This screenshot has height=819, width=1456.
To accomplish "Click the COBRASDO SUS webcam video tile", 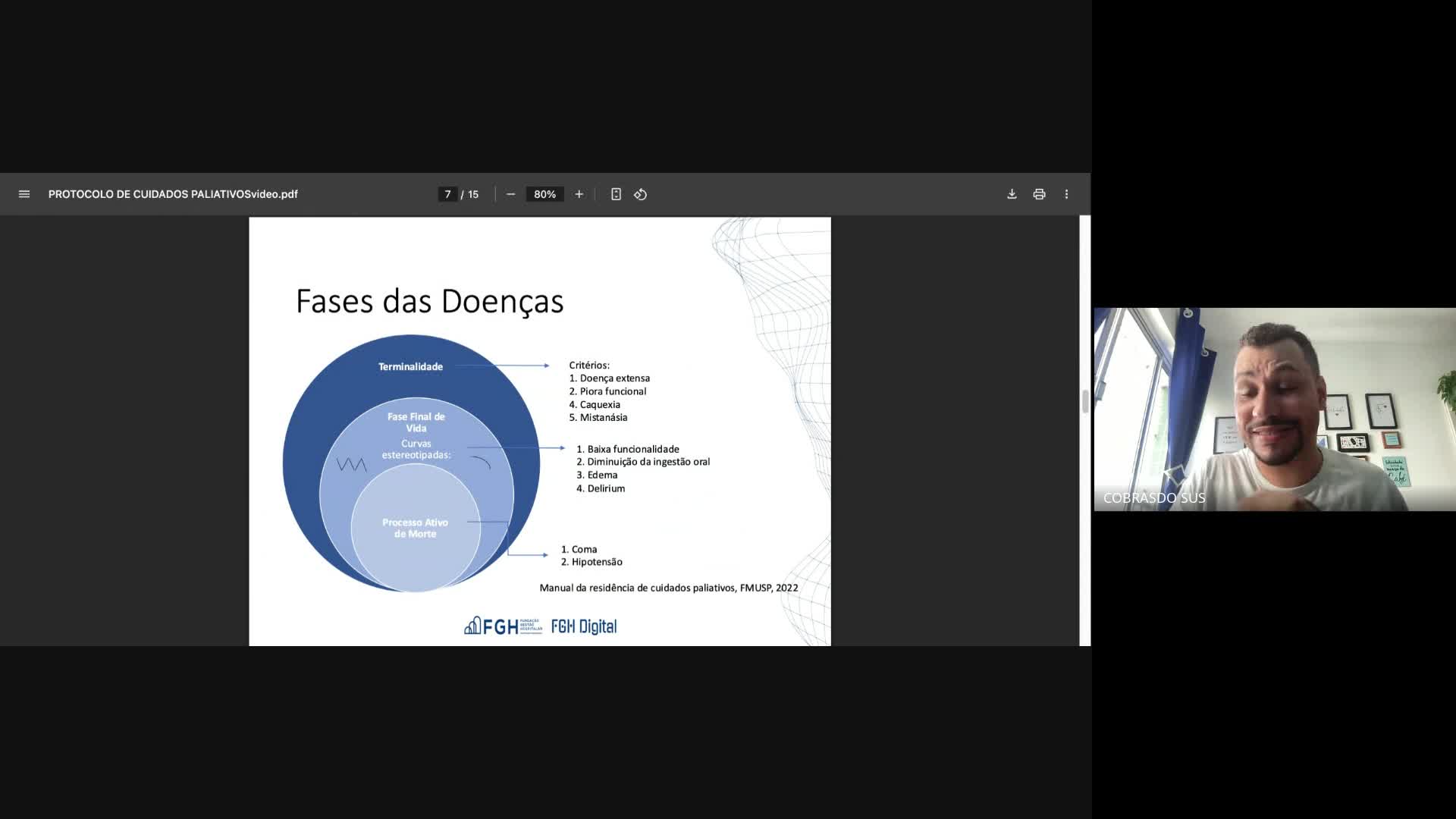I will (x=1274, y=409).
